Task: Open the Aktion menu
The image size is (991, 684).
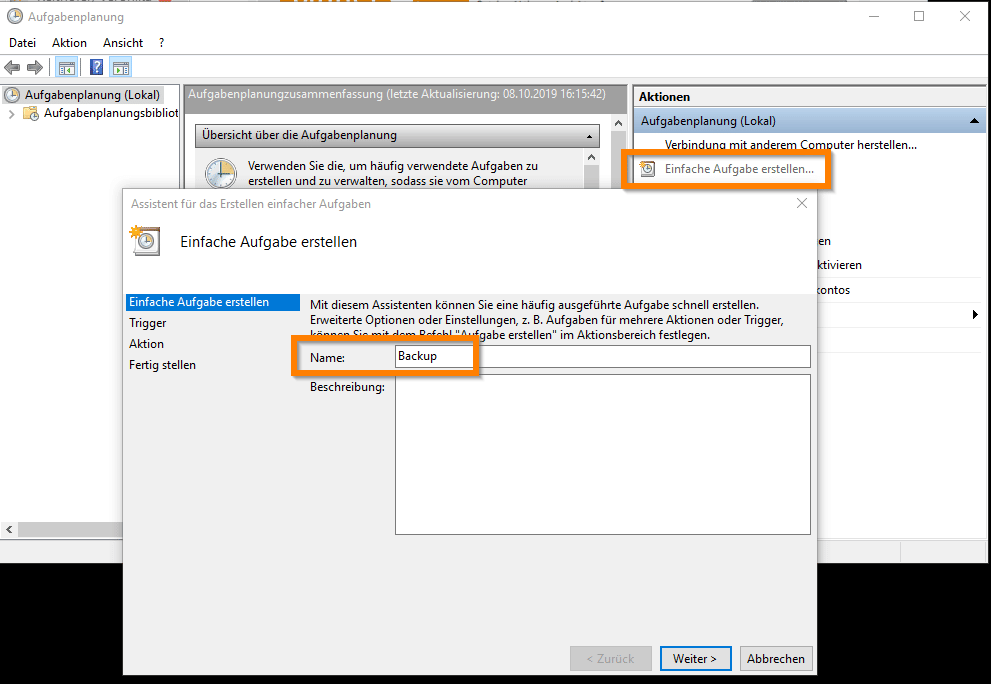Action: [69, 43]
